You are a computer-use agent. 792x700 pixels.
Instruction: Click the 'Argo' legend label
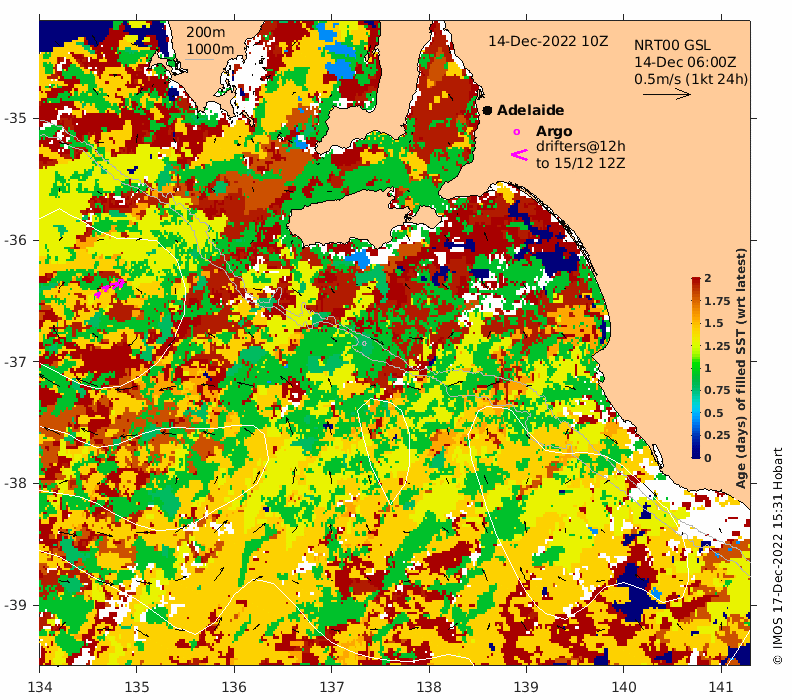tap(554, 131)
